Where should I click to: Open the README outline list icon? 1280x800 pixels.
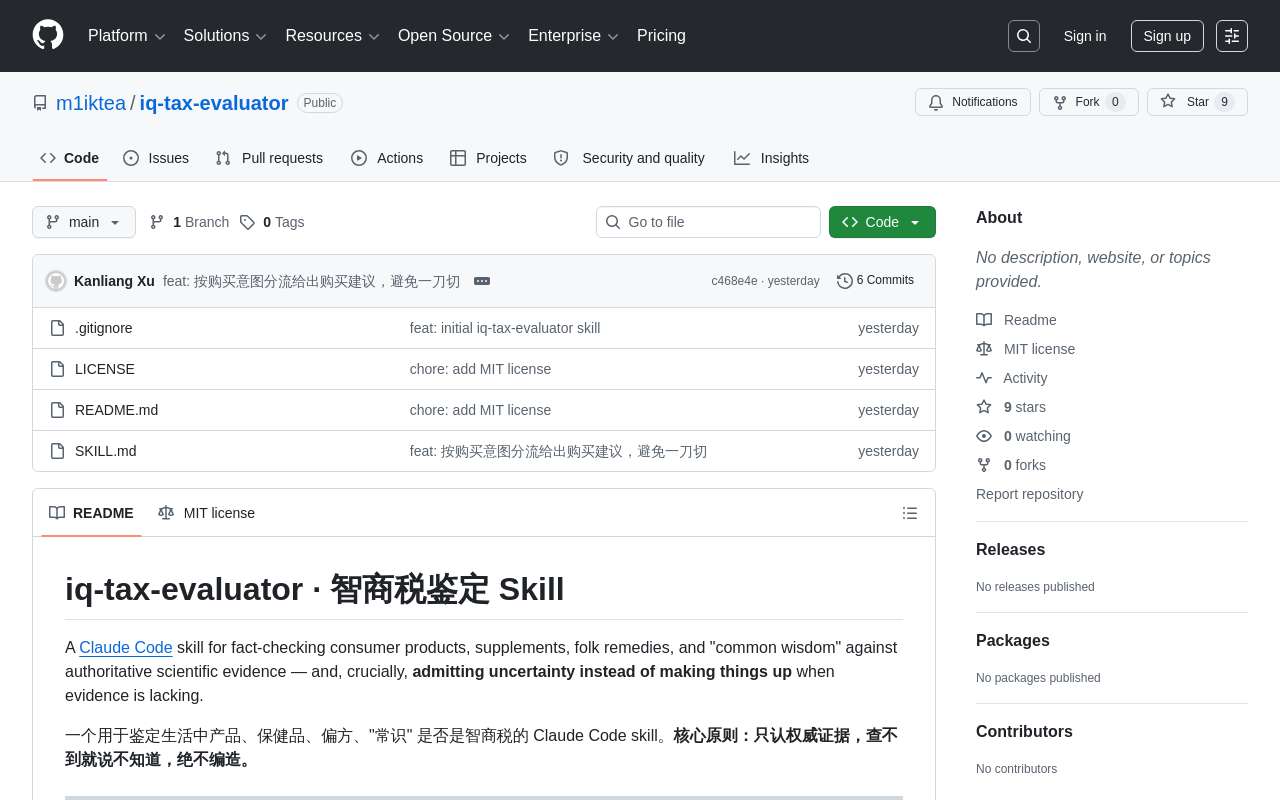point(909,513)
